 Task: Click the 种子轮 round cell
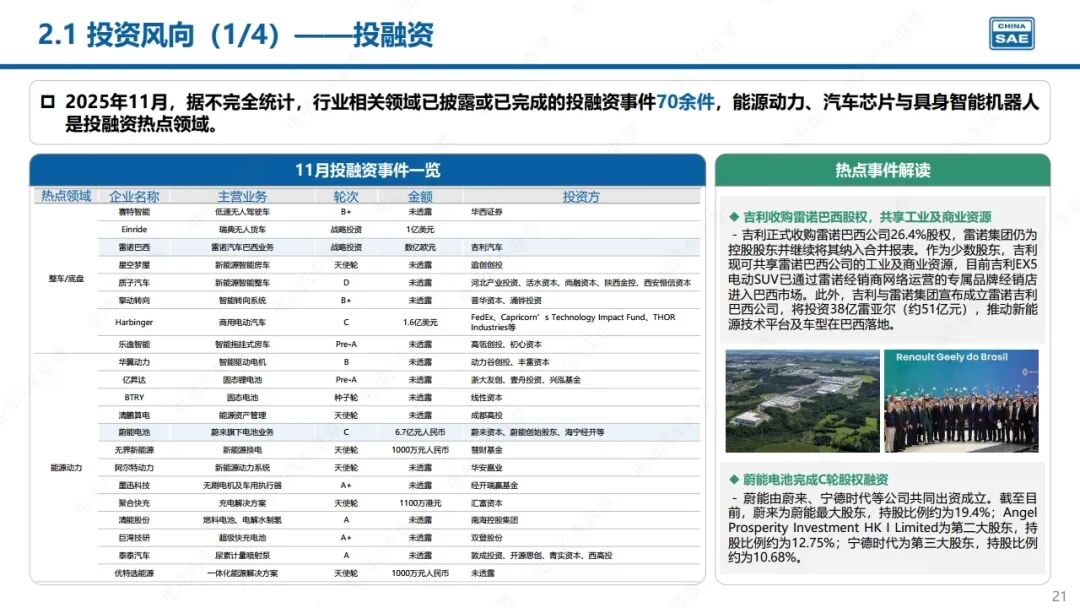coord(346,397)
